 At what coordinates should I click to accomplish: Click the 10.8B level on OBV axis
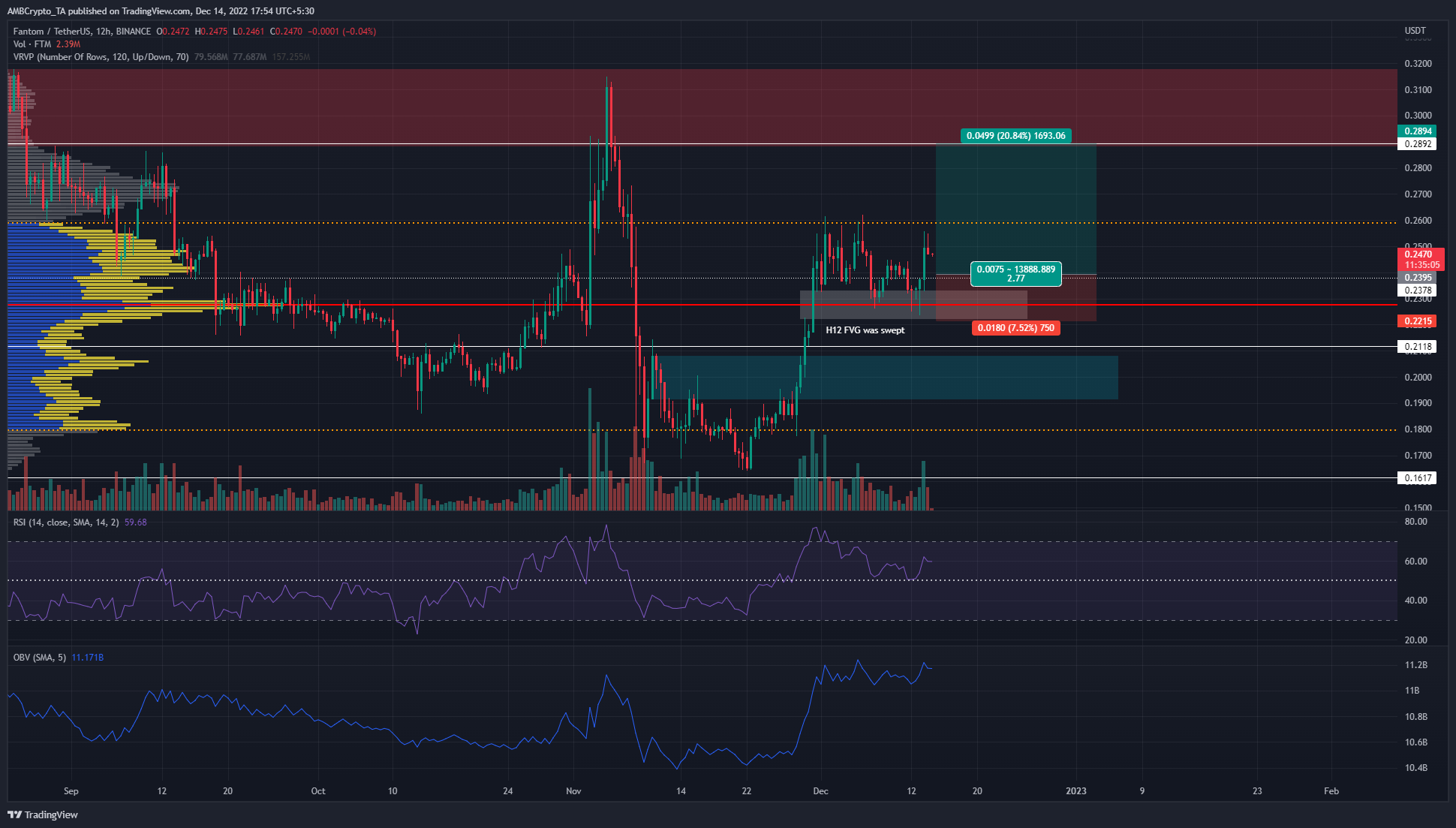pyautogui.click(x=1415, y=717)
